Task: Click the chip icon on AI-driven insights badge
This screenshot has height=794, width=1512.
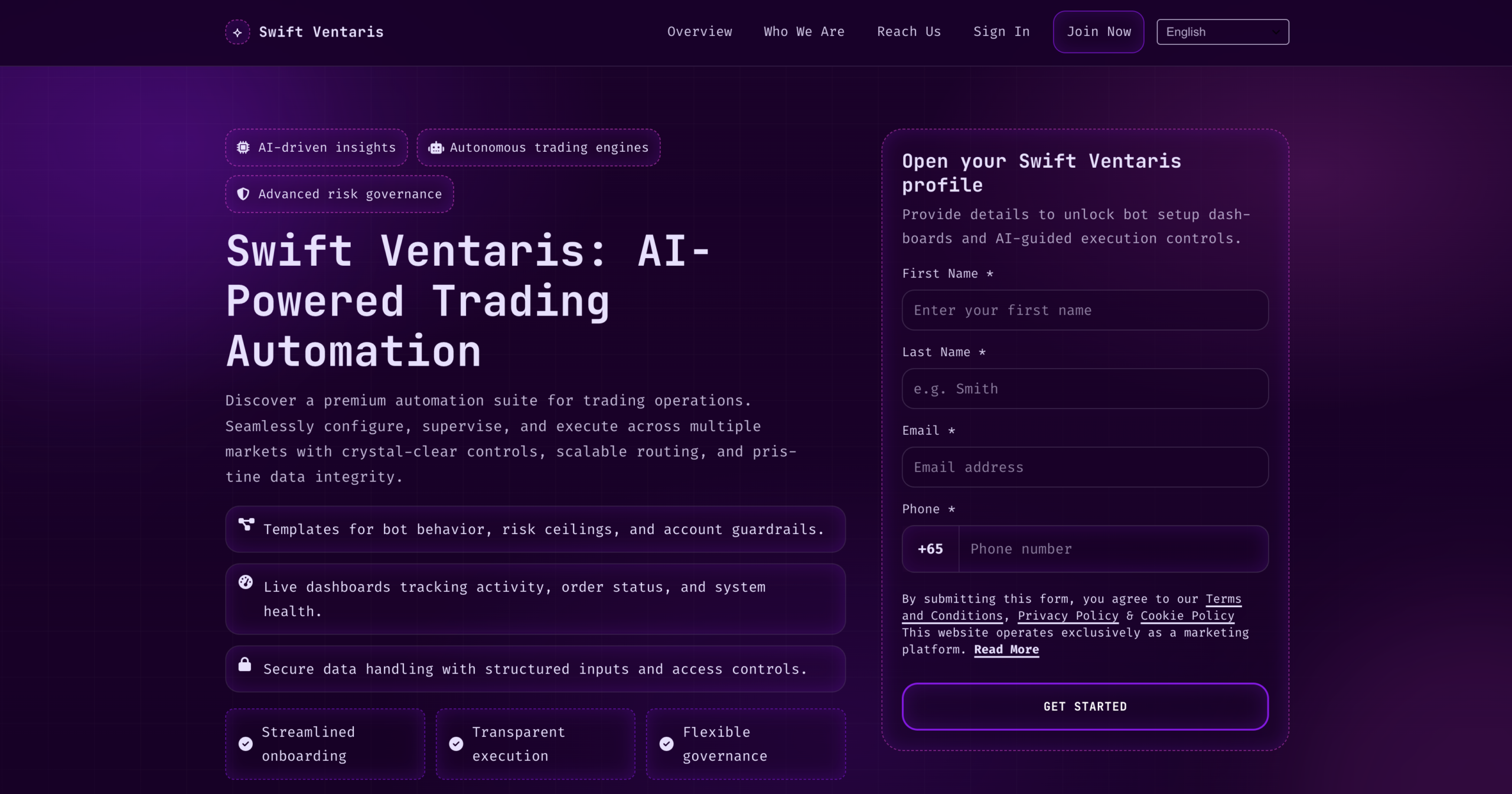Action: (243, 147)
